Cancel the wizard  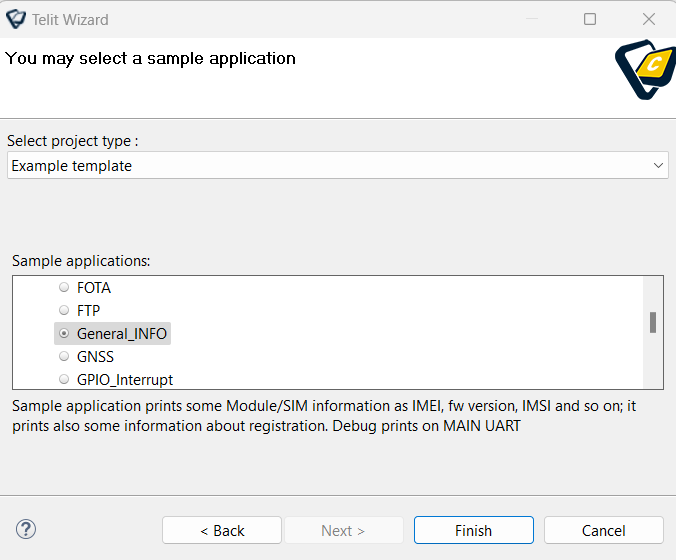tap(604, 530)
